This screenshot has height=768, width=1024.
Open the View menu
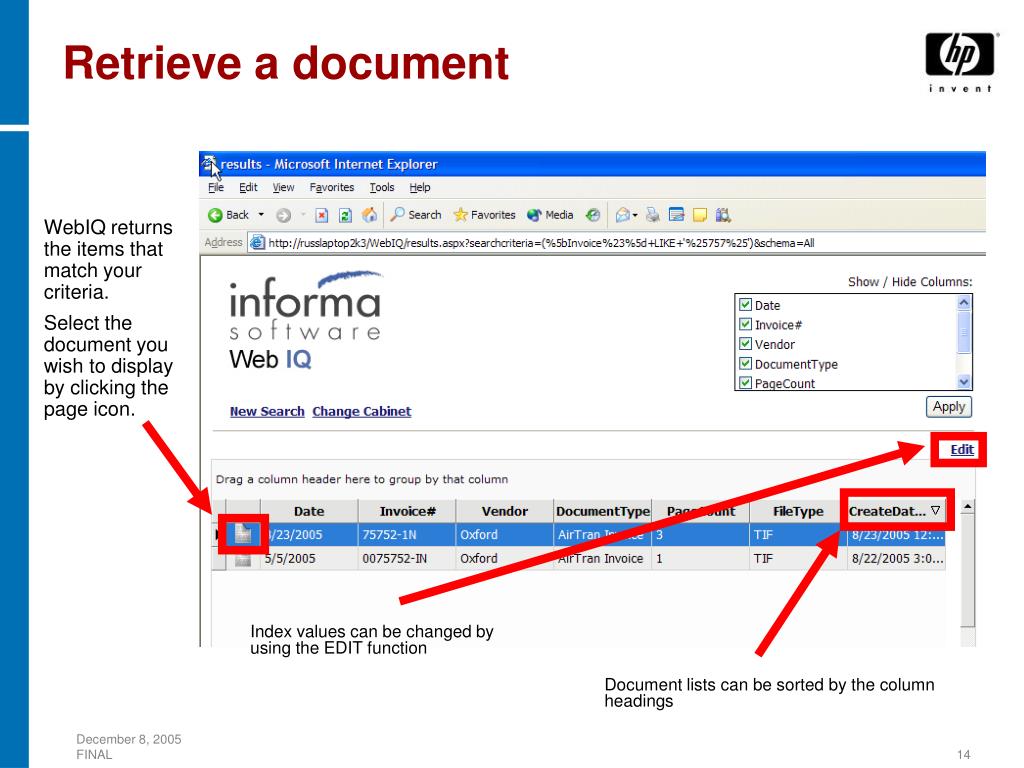(x=283, y=187)
